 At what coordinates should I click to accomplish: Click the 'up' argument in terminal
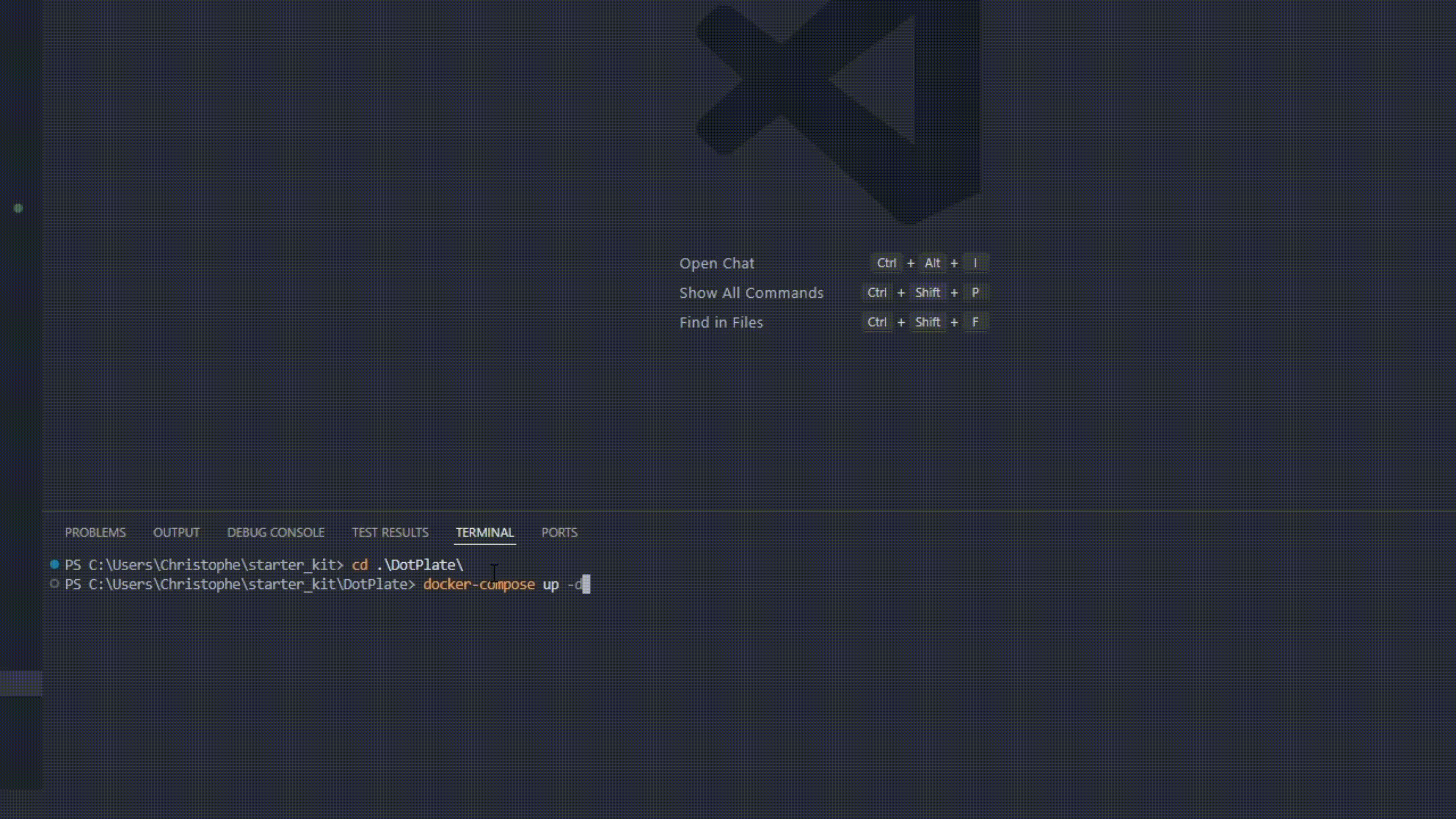[x=551, y=585]
